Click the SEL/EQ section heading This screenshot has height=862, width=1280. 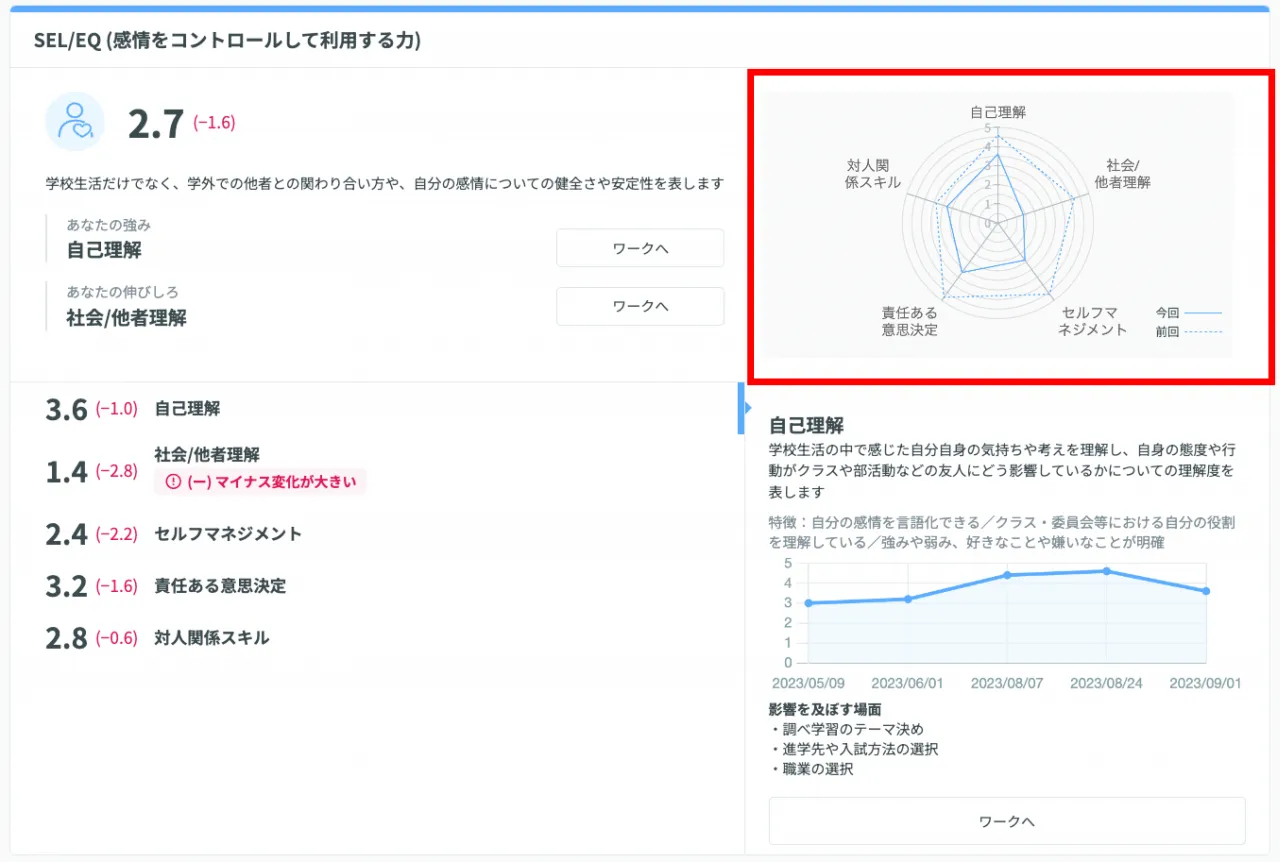(x=227, y=40)
